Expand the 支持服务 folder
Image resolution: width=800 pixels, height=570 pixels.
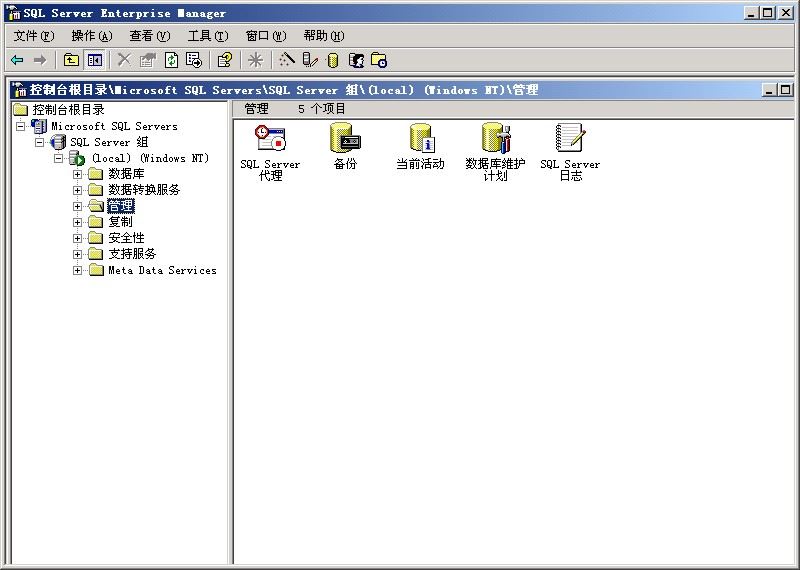(x=77, y=254)
